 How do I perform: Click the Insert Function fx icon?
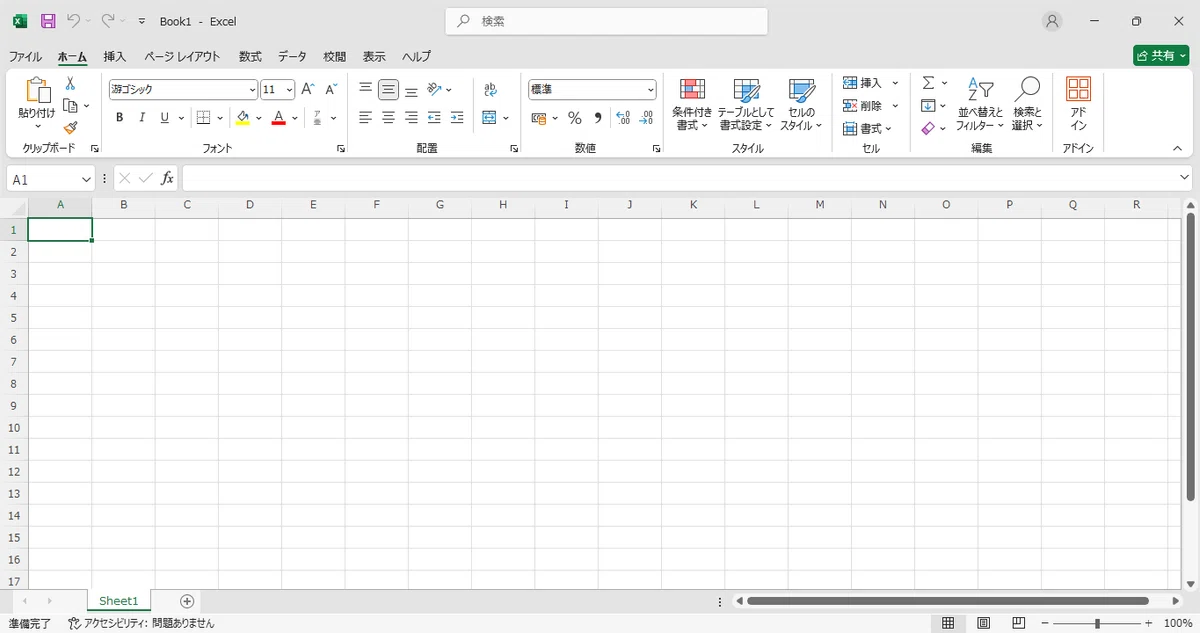pyautogui.click(x=167, y=178)
